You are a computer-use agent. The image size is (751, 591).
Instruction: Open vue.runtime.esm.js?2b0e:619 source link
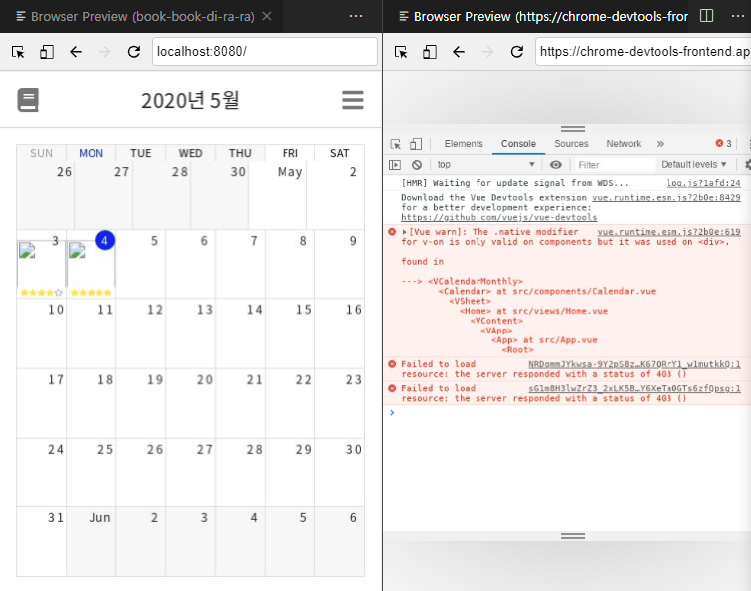[x=669, y=232]
